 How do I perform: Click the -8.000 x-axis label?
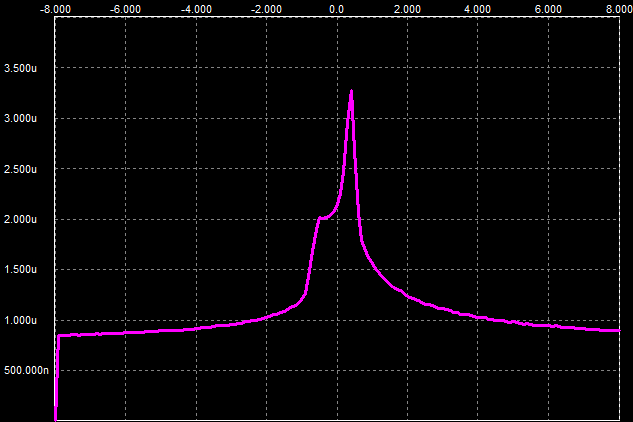(x=55, y=9)
